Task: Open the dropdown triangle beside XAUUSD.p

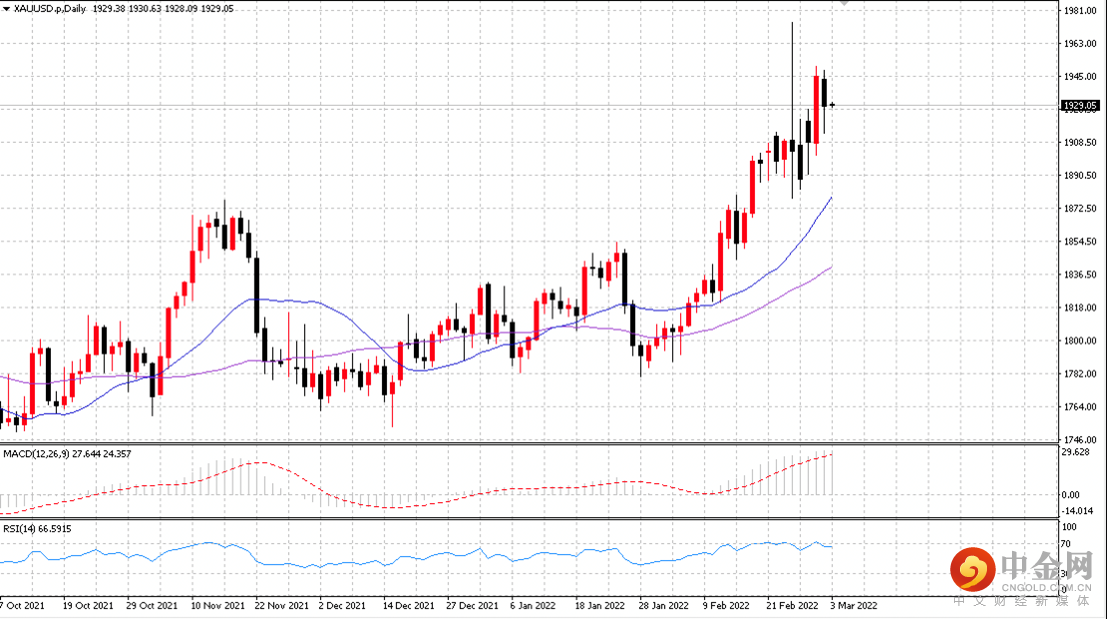Action: tap(6, 9)
